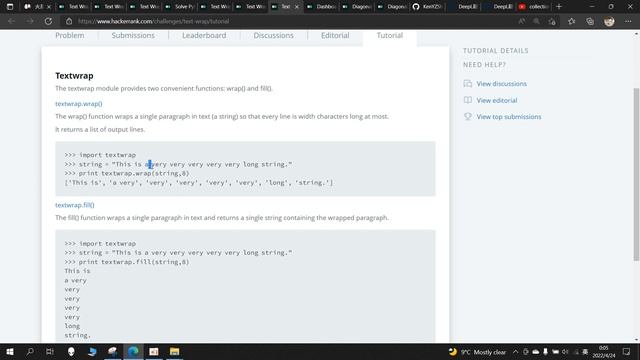
Task: Show hidden system tray icons
Action: click(516, 352)
